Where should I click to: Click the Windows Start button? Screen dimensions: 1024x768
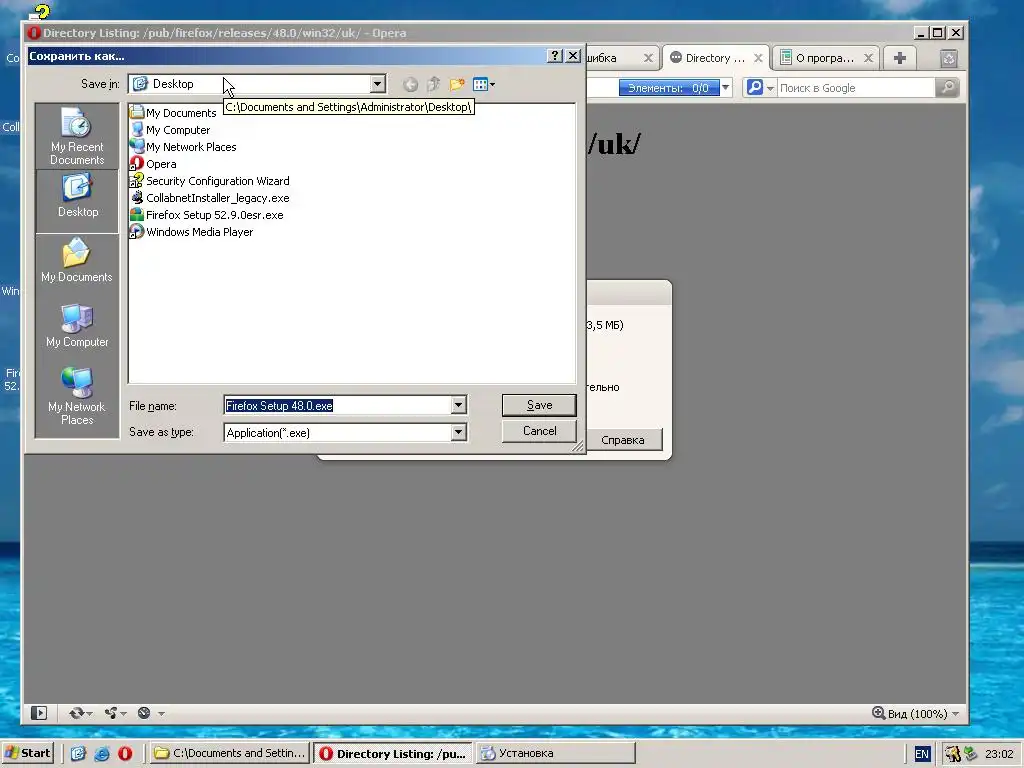27,753
